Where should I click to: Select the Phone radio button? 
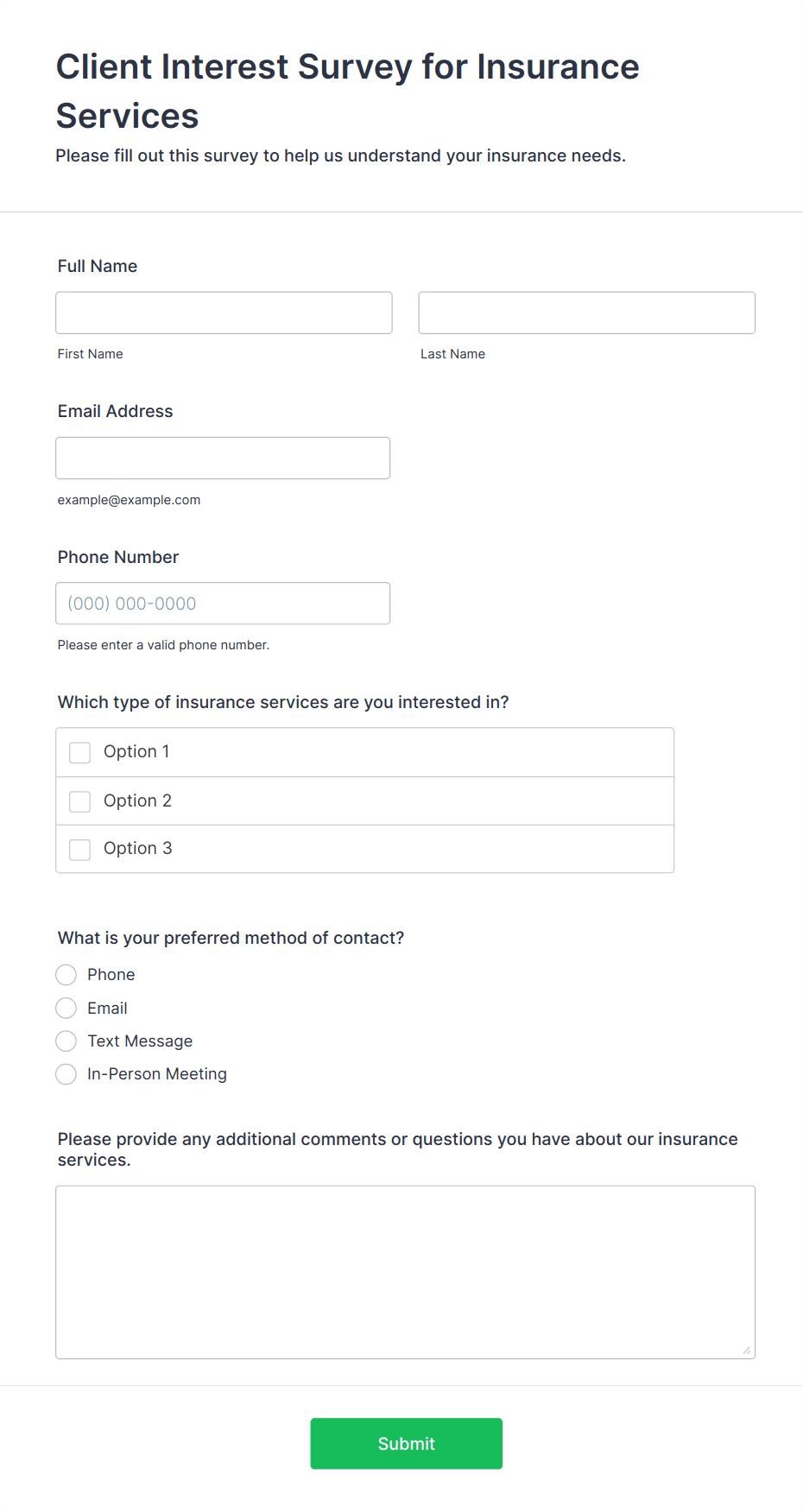(x=66, y=975)
